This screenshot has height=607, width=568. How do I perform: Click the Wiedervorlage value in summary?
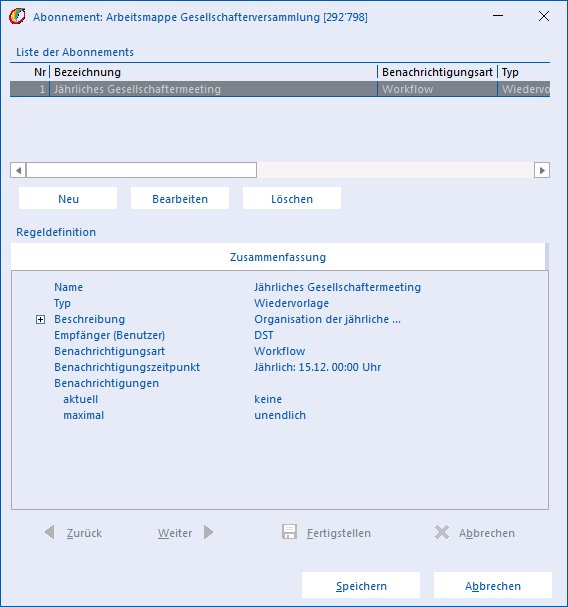click(291, 303)
